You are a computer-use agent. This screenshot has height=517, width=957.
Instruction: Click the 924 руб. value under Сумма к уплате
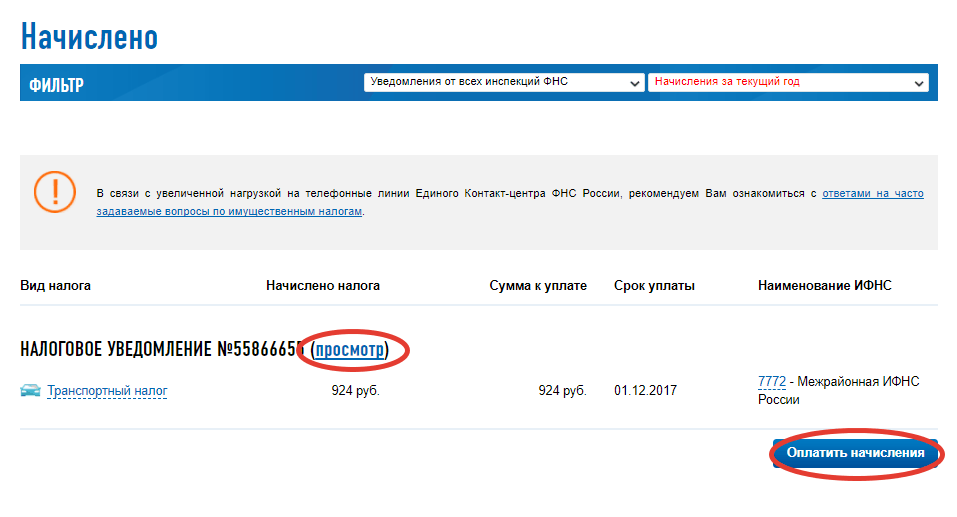point(562,391)
